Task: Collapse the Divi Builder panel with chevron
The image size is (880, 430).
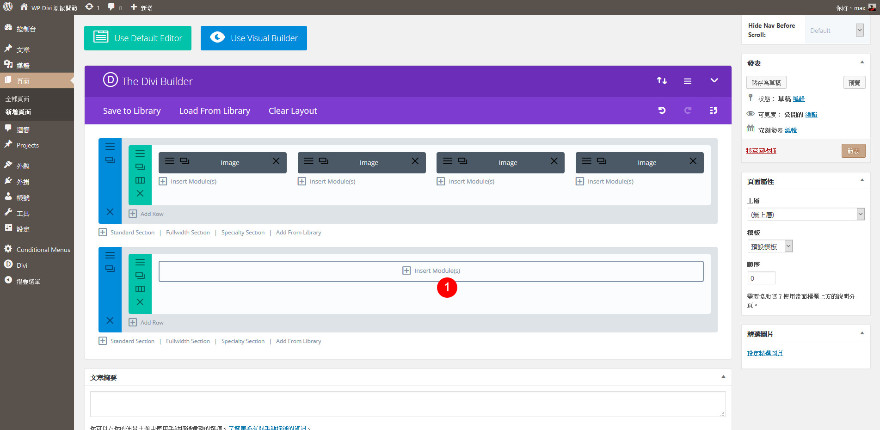Action: click(x=714, y=81)
